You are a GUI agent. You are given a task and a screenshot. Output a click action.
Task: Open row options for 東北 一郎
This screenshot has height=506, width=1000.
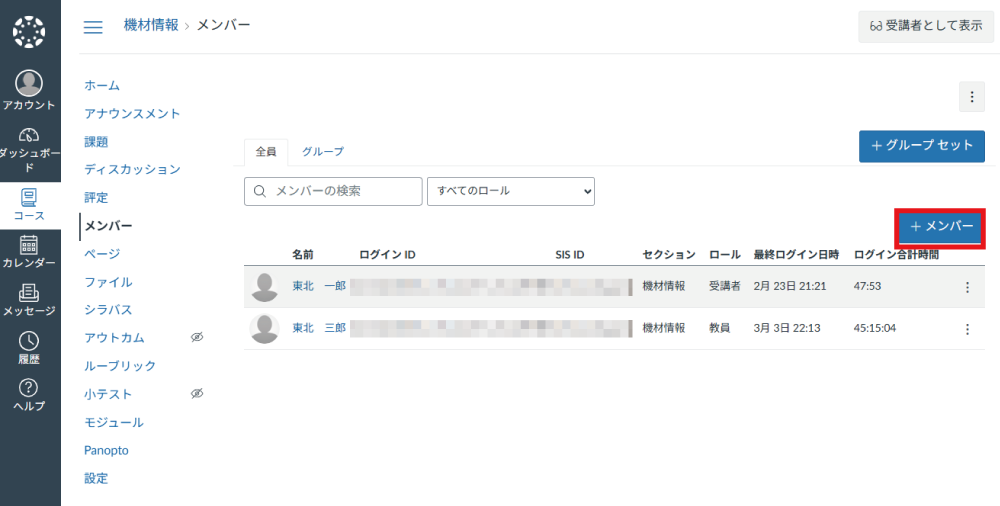pos(967,287)
